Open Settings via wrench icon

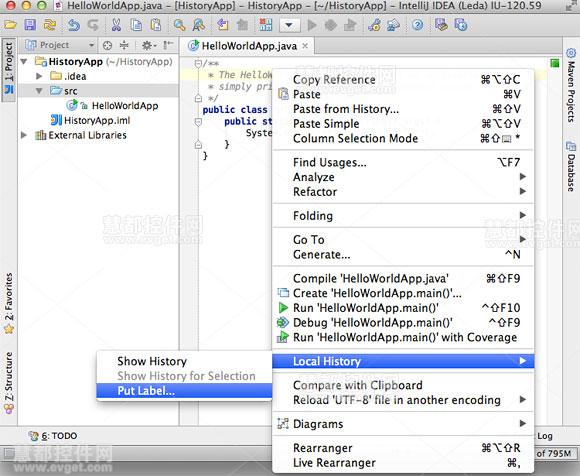374,25
